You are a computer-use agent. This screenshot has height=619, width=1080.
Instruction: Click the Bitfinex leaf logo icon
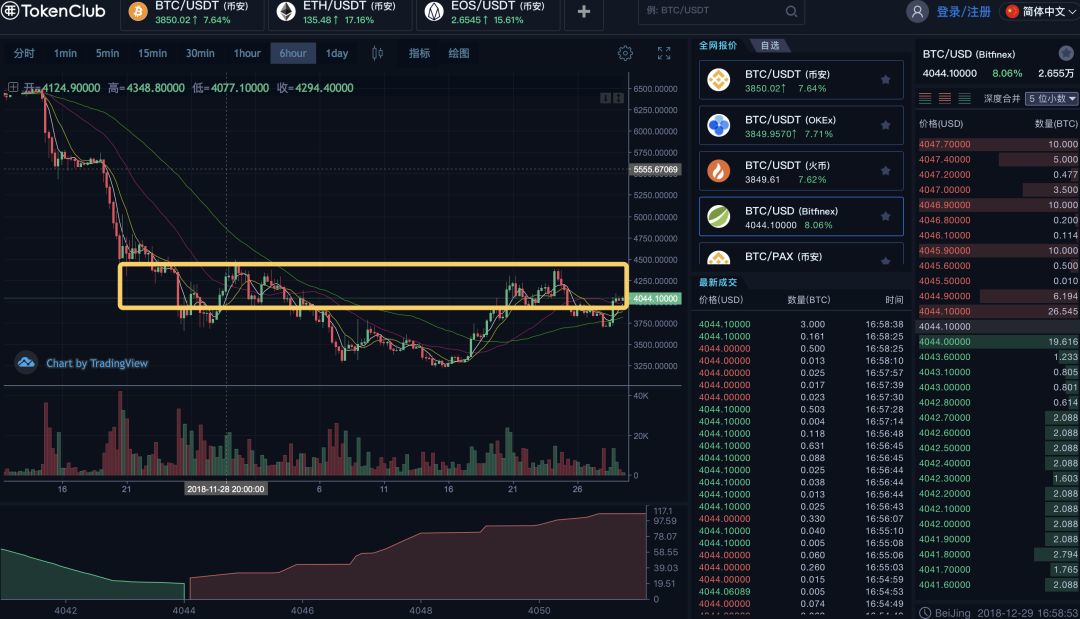[x=719, y=216]
